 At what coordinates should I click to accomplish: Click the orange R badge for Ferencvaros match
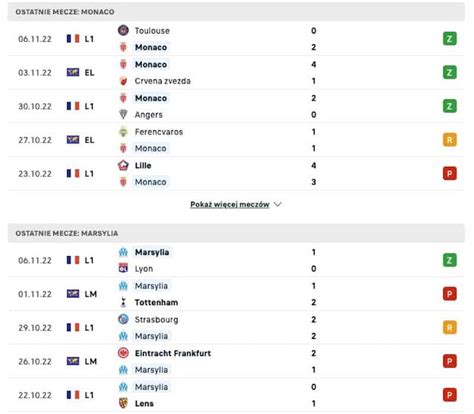pyautogui.click(x=449, y=140)
